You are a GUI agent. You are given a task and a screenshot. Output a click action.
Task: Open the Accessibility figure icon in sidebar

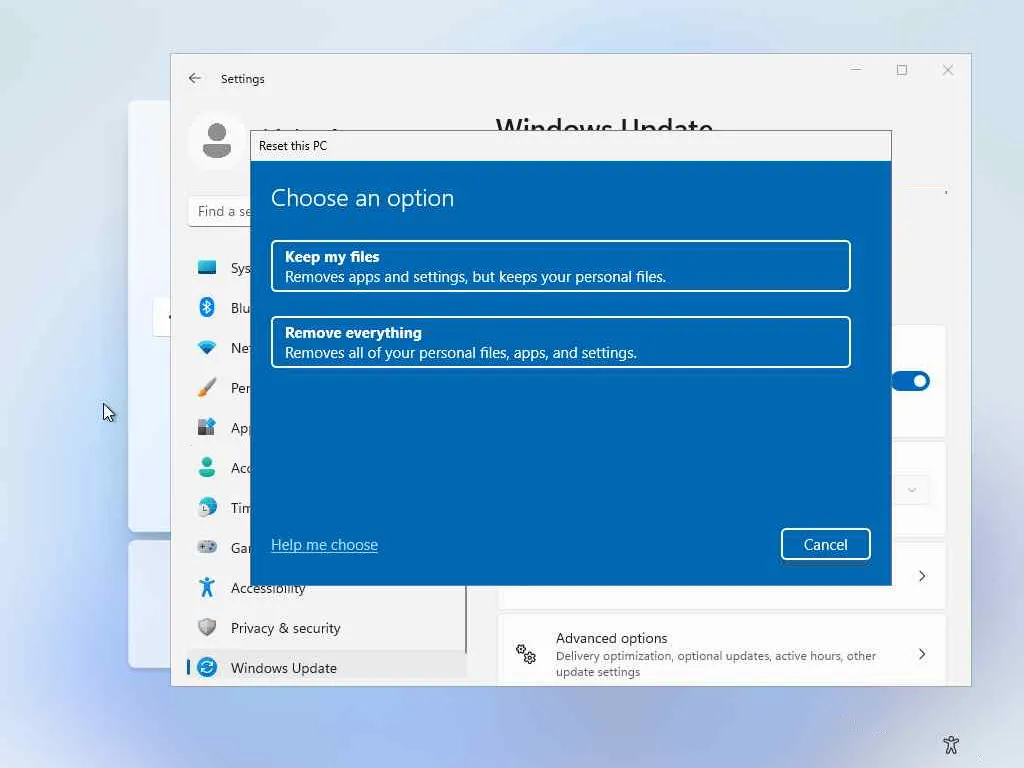(207, 587)
